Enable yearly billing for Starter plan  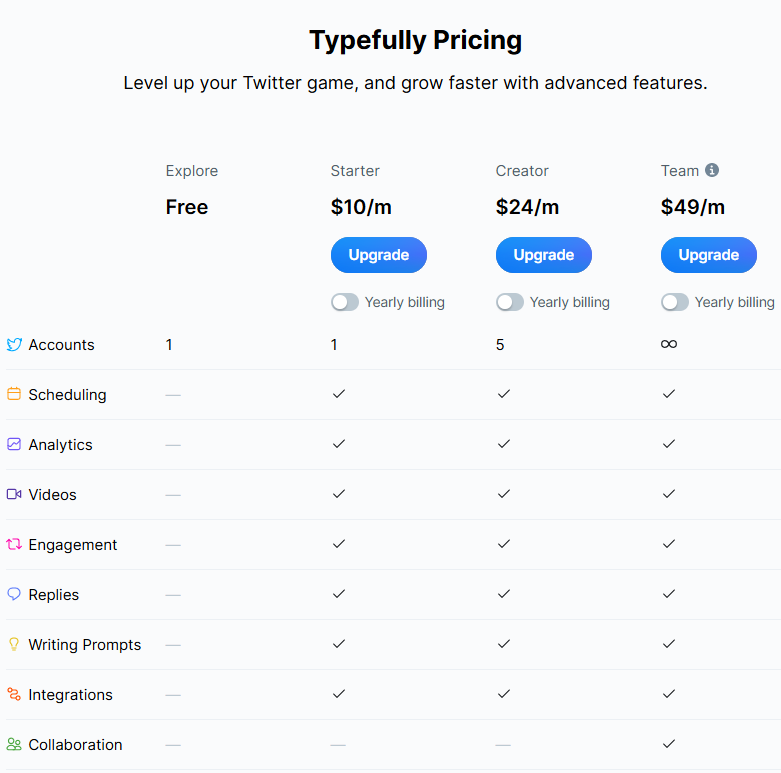[345, 302]
